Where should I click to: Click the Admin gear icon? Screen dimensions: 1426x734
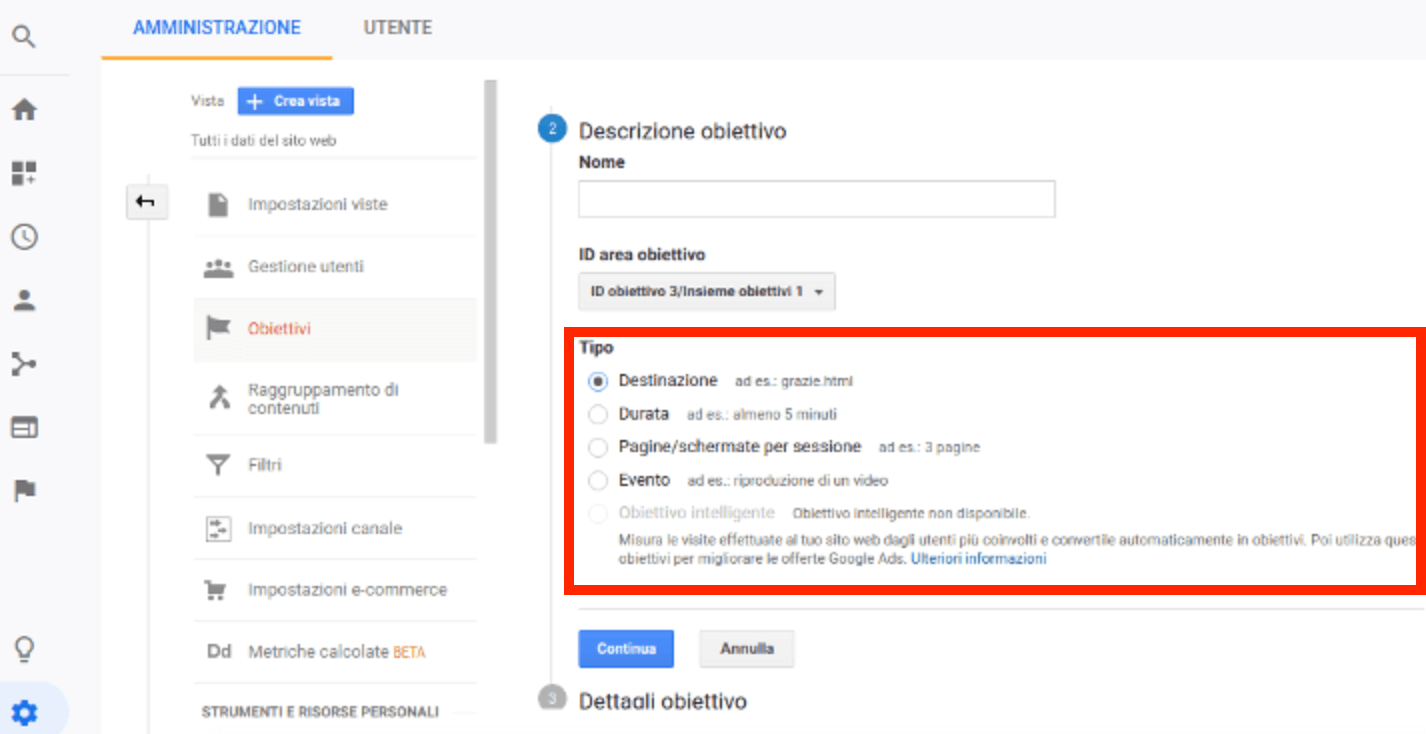[24, 713]
